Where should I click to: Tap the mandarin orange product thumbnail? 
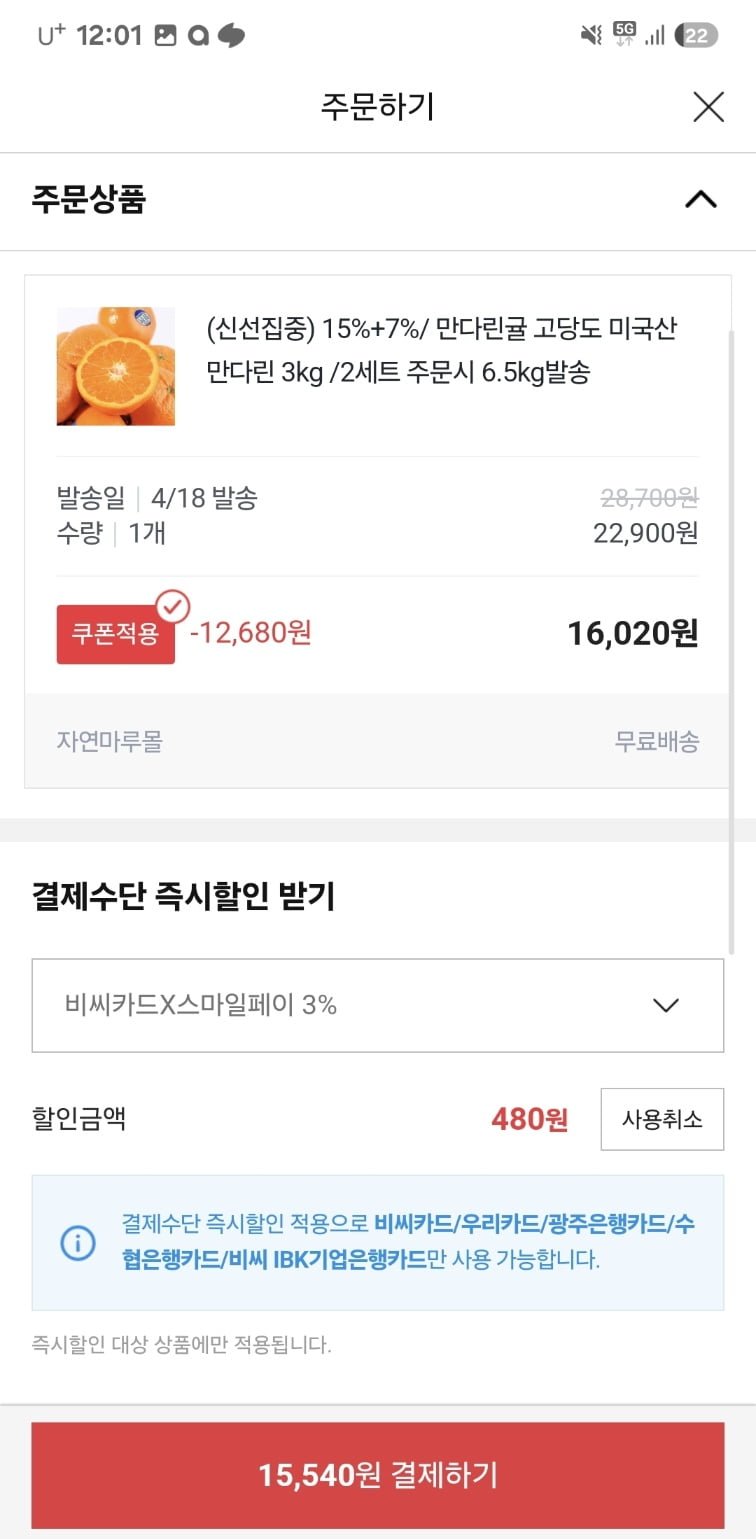point(115,366)
